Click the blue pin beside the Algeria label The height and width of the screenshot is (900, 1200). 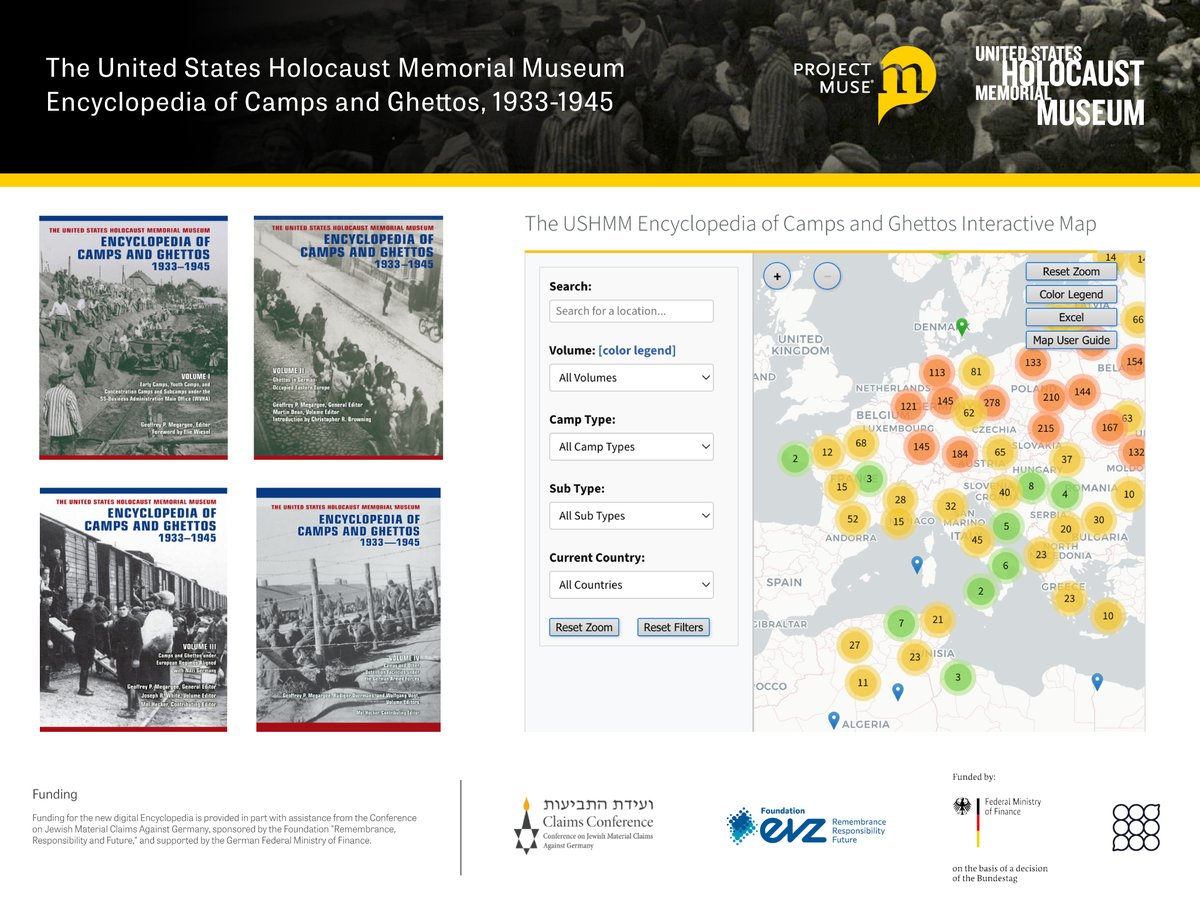[834, 720]
